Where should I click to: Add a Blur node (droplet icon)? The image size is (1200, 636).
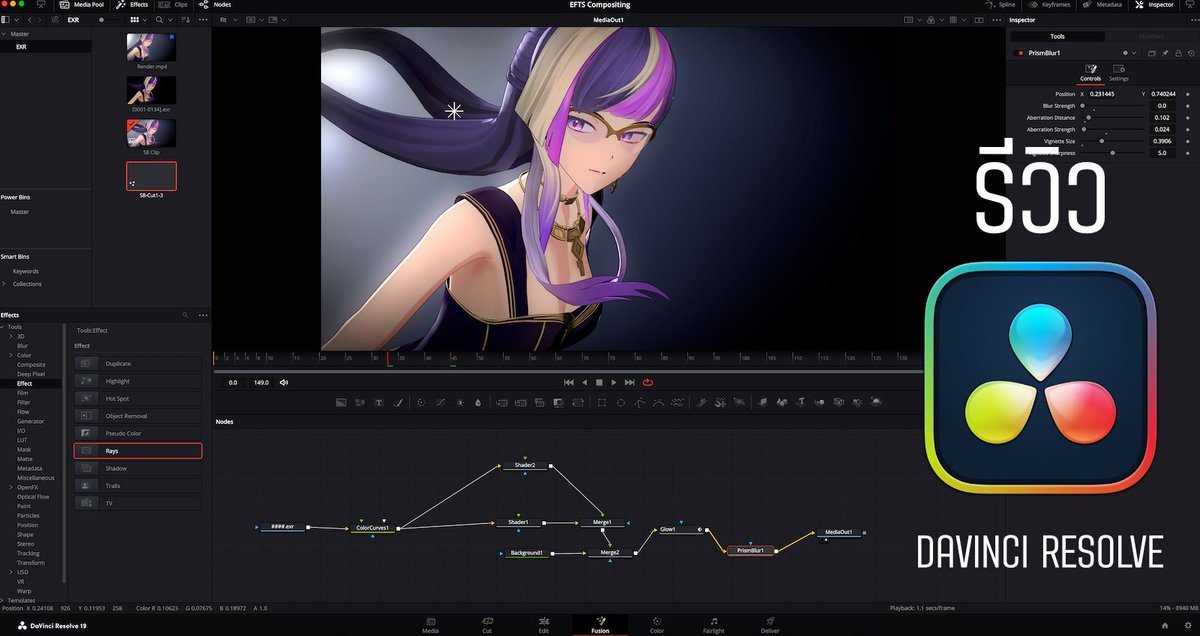tap(478, 401)
